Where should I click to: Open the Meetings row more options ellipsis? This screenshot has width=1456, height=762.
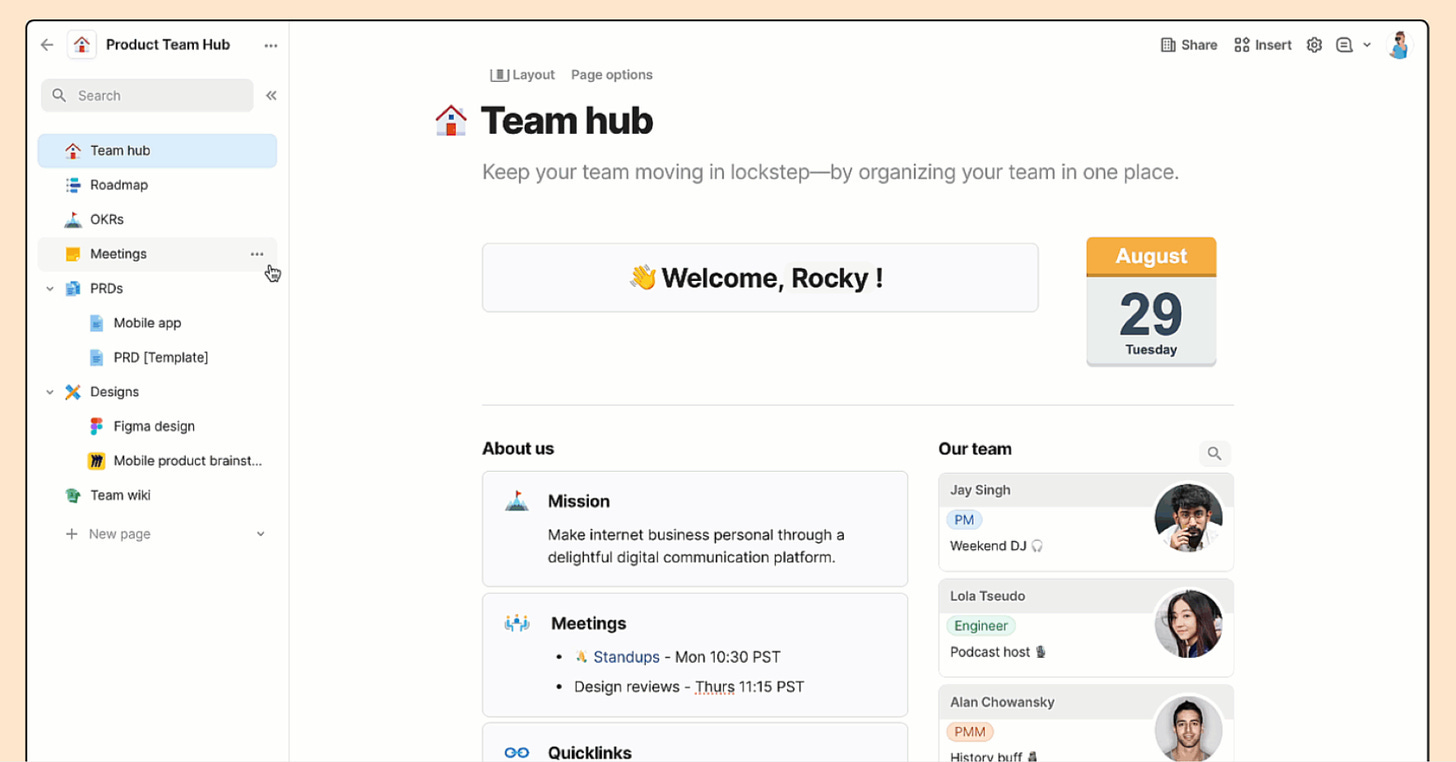point(257,254)
